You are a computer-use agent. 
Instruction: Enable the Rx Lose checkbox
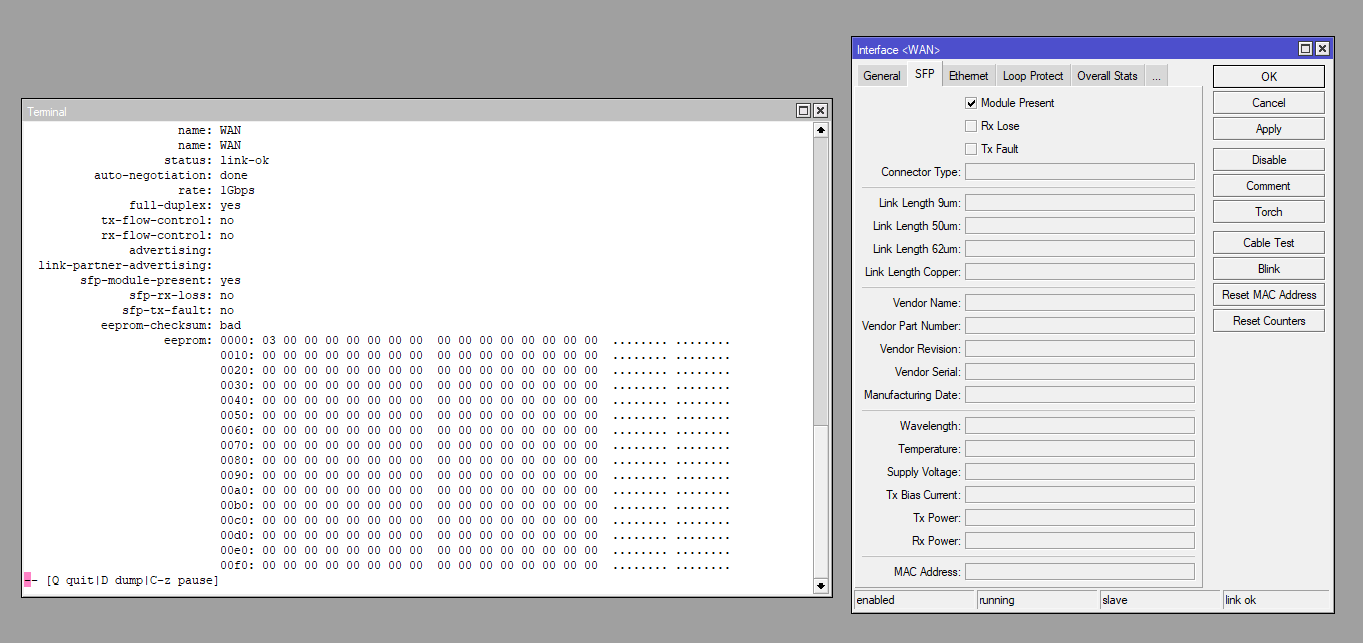click(x=970, y=125)
